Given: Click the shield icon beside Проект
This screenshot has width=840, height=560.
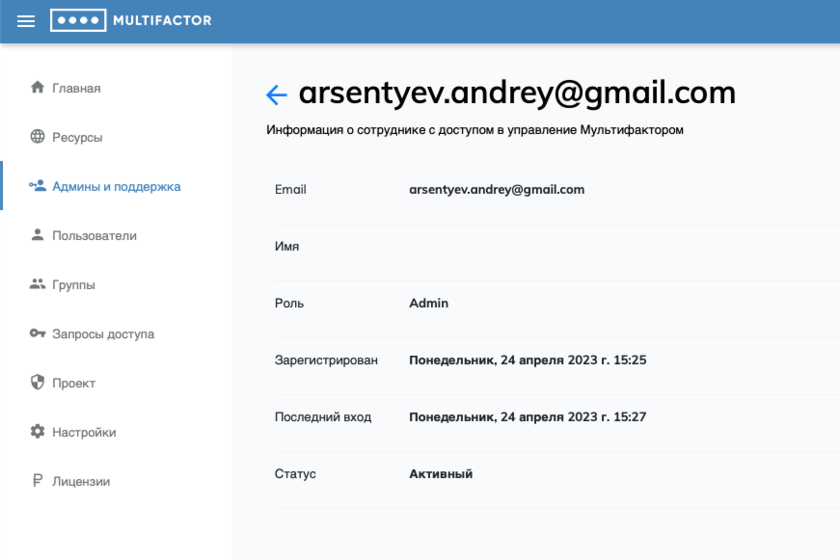Looking at the screenshot, I should coord(38,382).
